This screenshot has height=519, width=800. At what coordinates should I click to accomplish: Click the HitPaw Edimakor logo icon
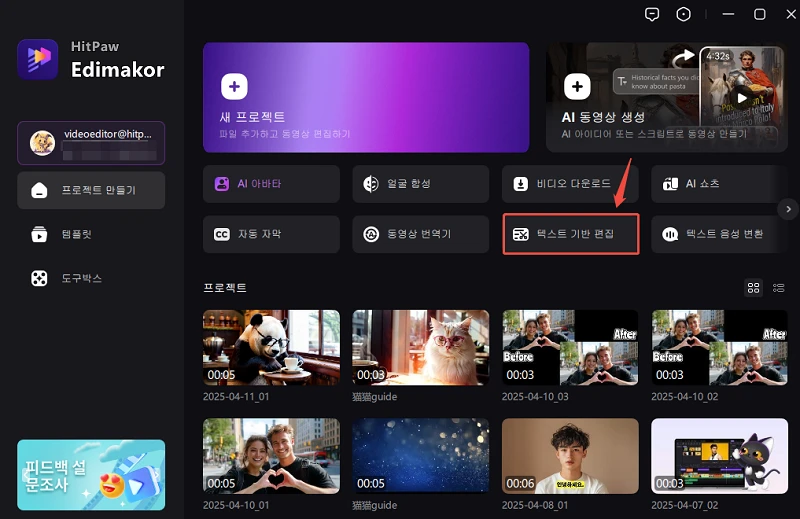pos(38,59)
